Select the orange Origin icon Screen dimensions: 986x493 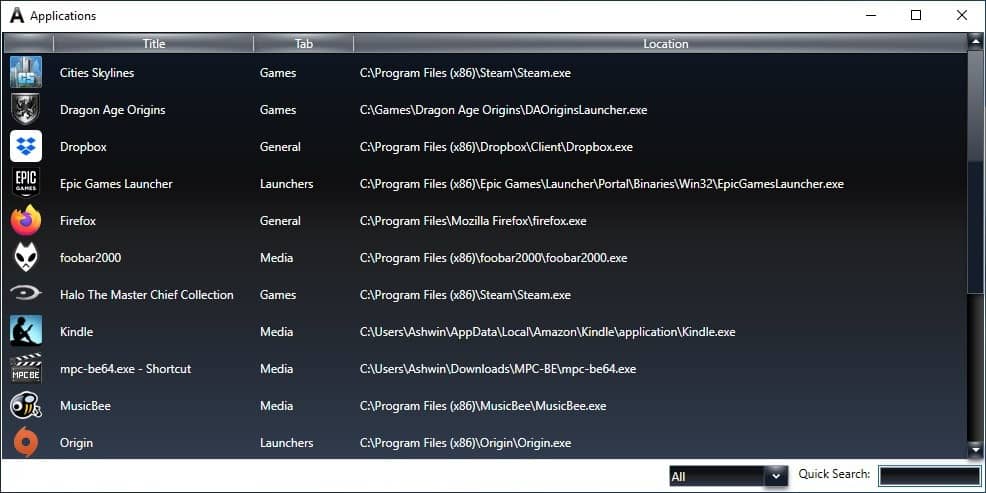[26, 443]
